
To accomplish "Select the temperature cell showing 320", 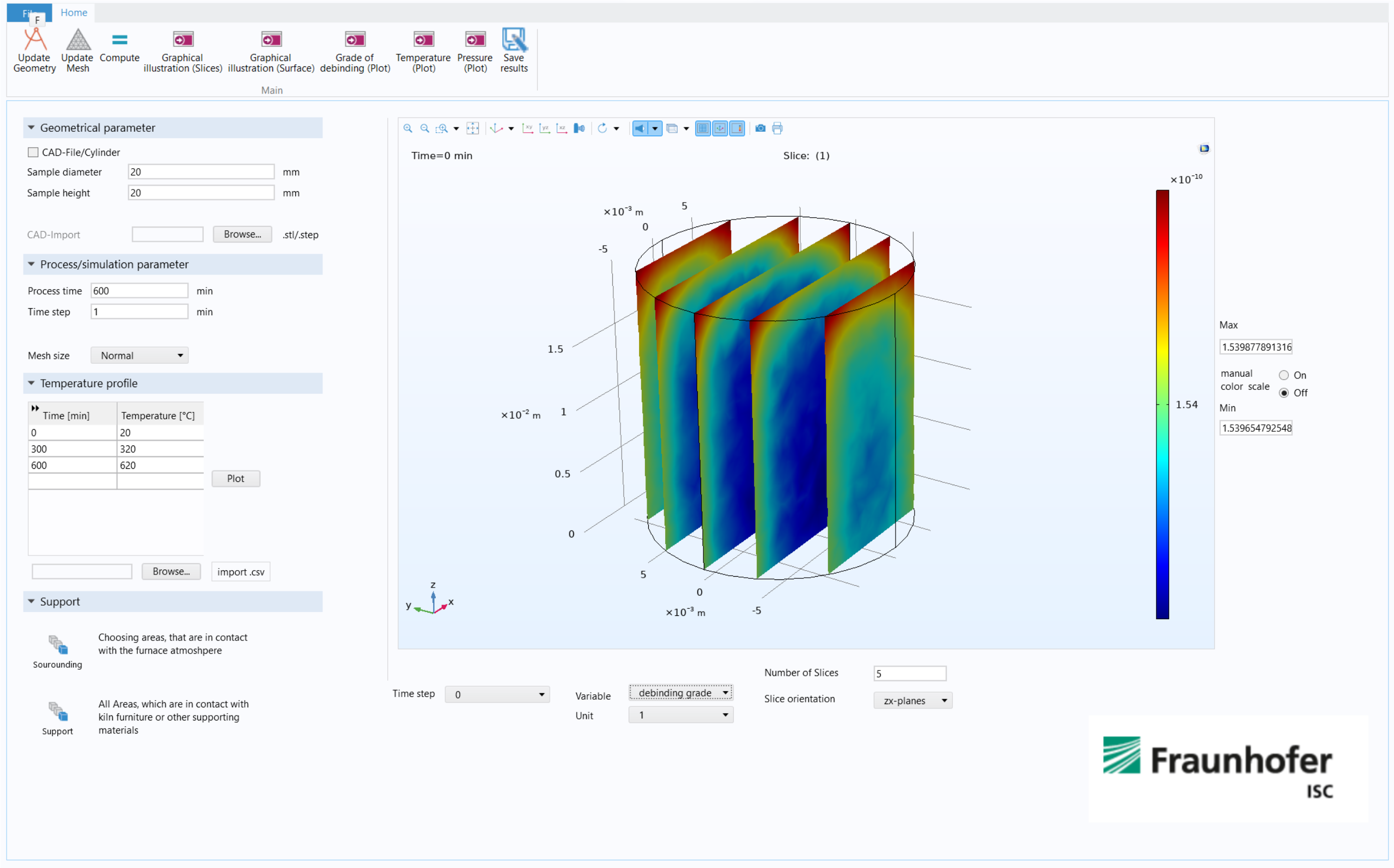I will (160, 449).
